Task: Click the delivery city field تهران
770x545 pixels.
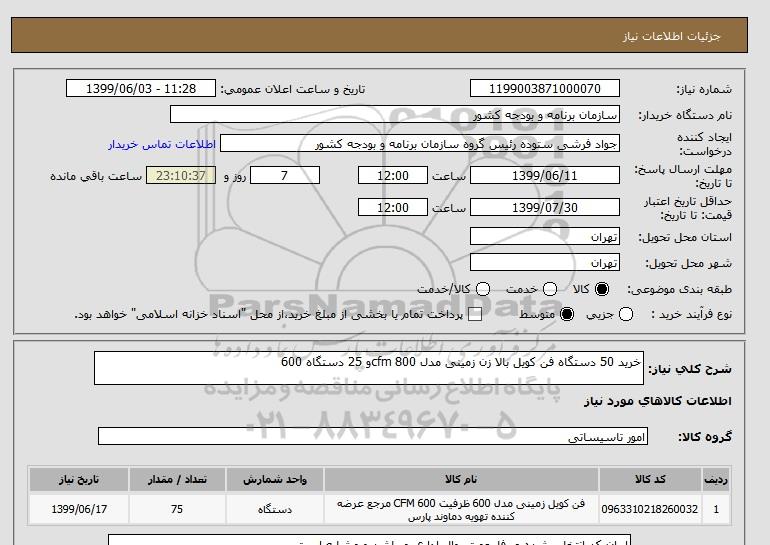Action: click(545, 263)
